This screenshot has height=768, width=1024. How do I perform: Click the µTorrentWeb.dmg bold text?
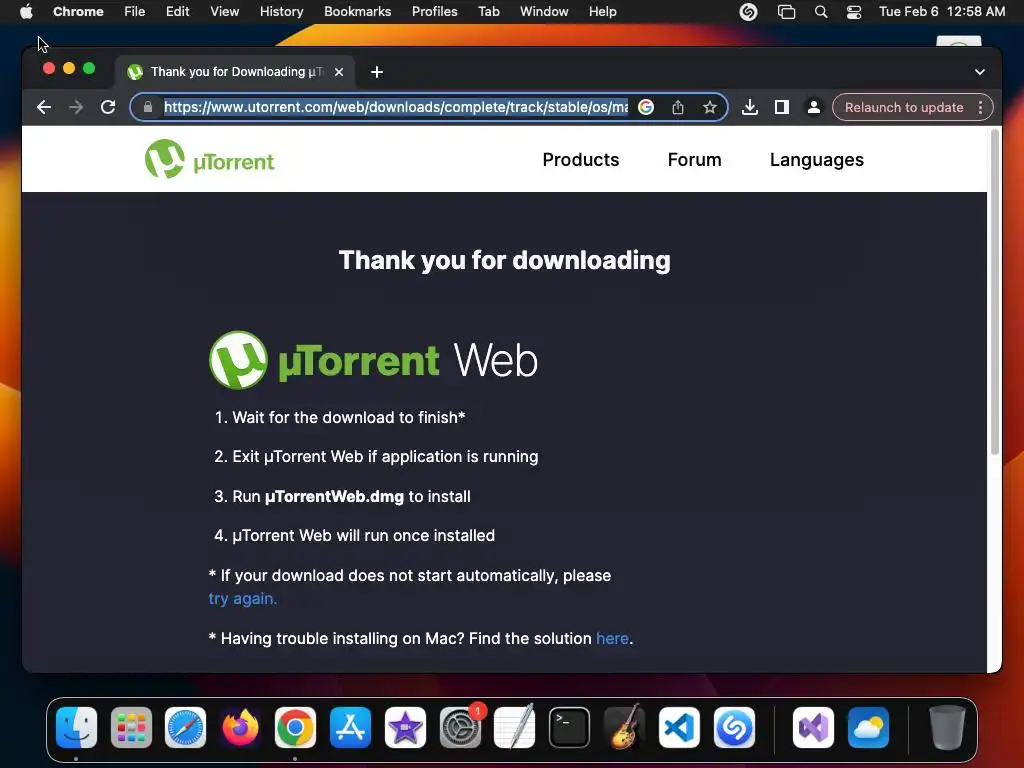(334, 496)
